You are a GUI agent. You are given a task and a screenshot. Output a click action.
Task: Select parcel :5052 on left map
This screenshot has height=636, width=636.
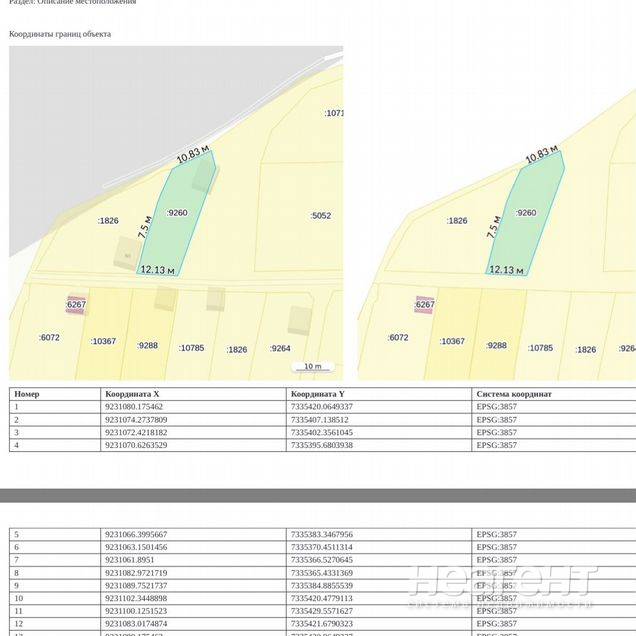pos(320,215)
